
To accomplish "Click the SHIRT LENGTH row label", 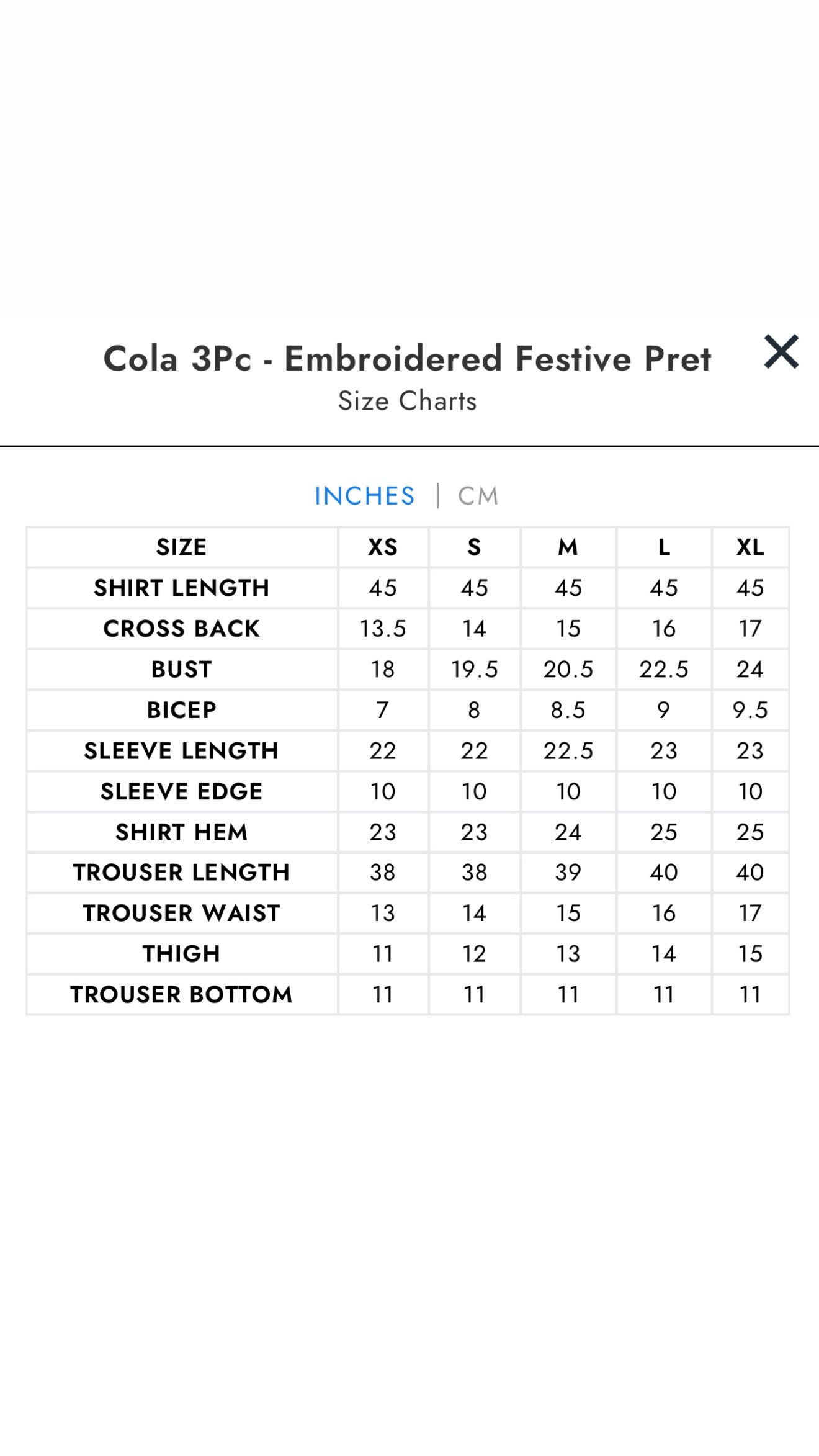I will point(181,588).
